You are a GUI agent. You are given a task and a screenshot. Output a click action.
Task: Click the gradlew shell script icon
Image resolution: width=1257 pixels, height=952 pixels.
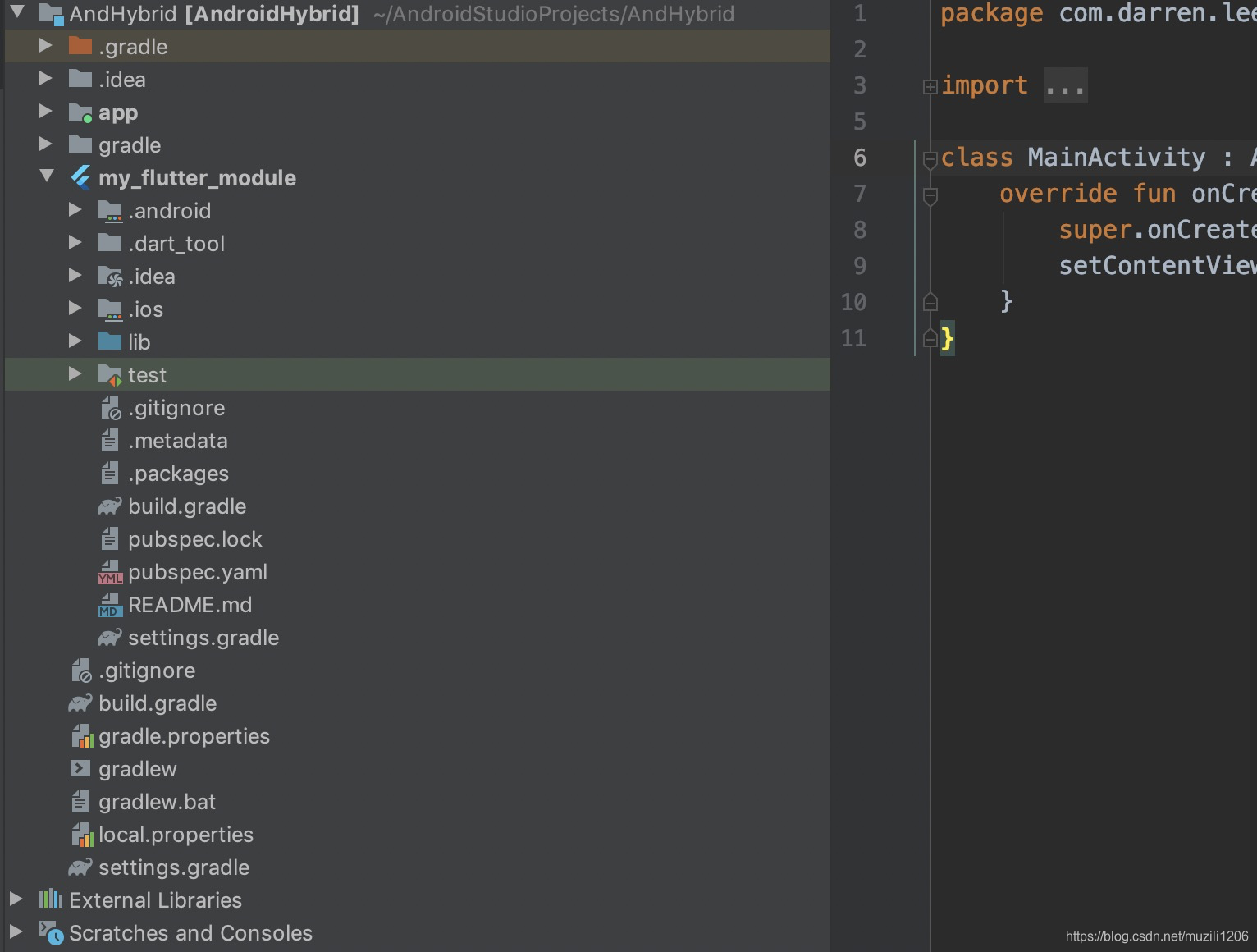pyautogui.click(x=80, y=768)
